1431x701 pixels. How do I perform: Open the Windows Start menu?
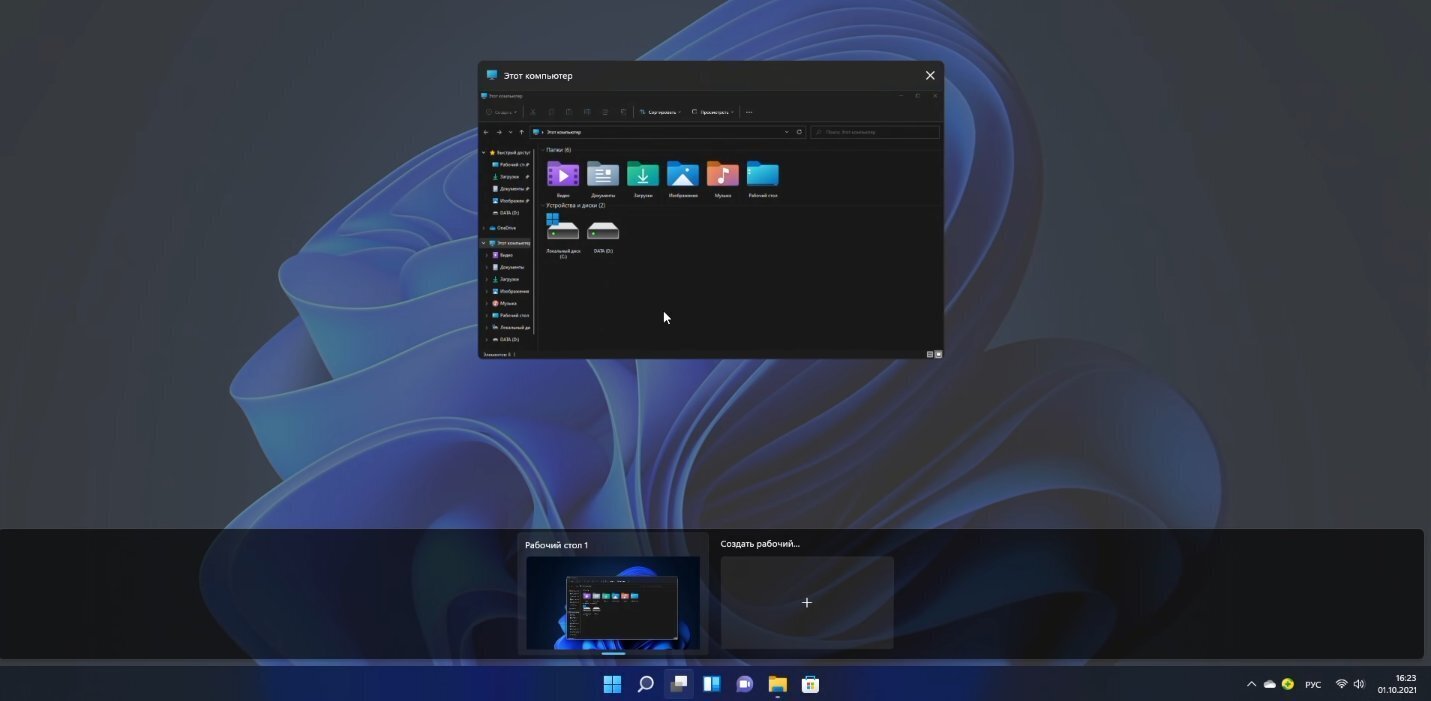612,684
